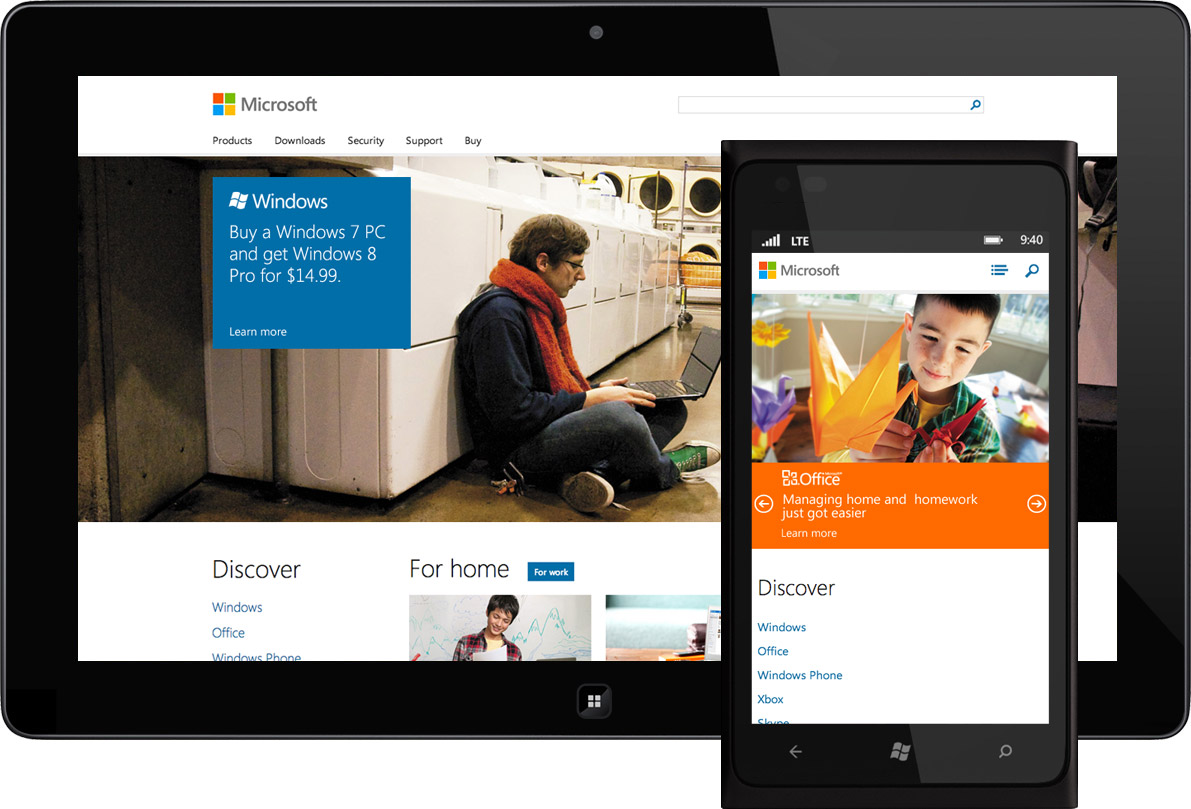Viewport: 1191px width, 809px height.
Task: Go to the previous slide with the left arrow
Action: [764, 504]
